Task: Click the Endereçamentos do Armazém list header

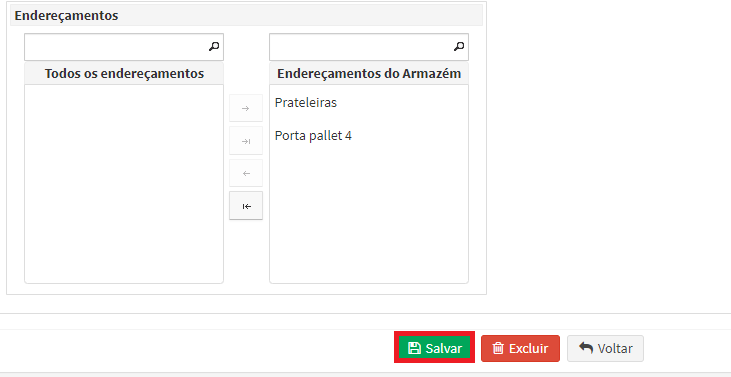Action: tap(369, 74)
